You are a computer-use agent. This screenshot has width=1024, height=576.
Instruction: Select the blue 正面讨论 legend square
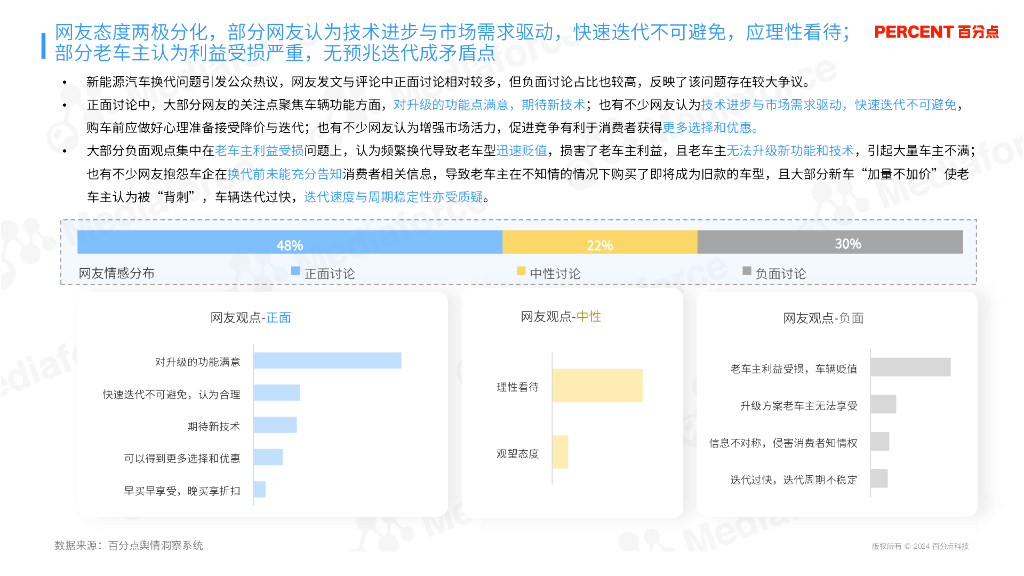tap(293, 269)
